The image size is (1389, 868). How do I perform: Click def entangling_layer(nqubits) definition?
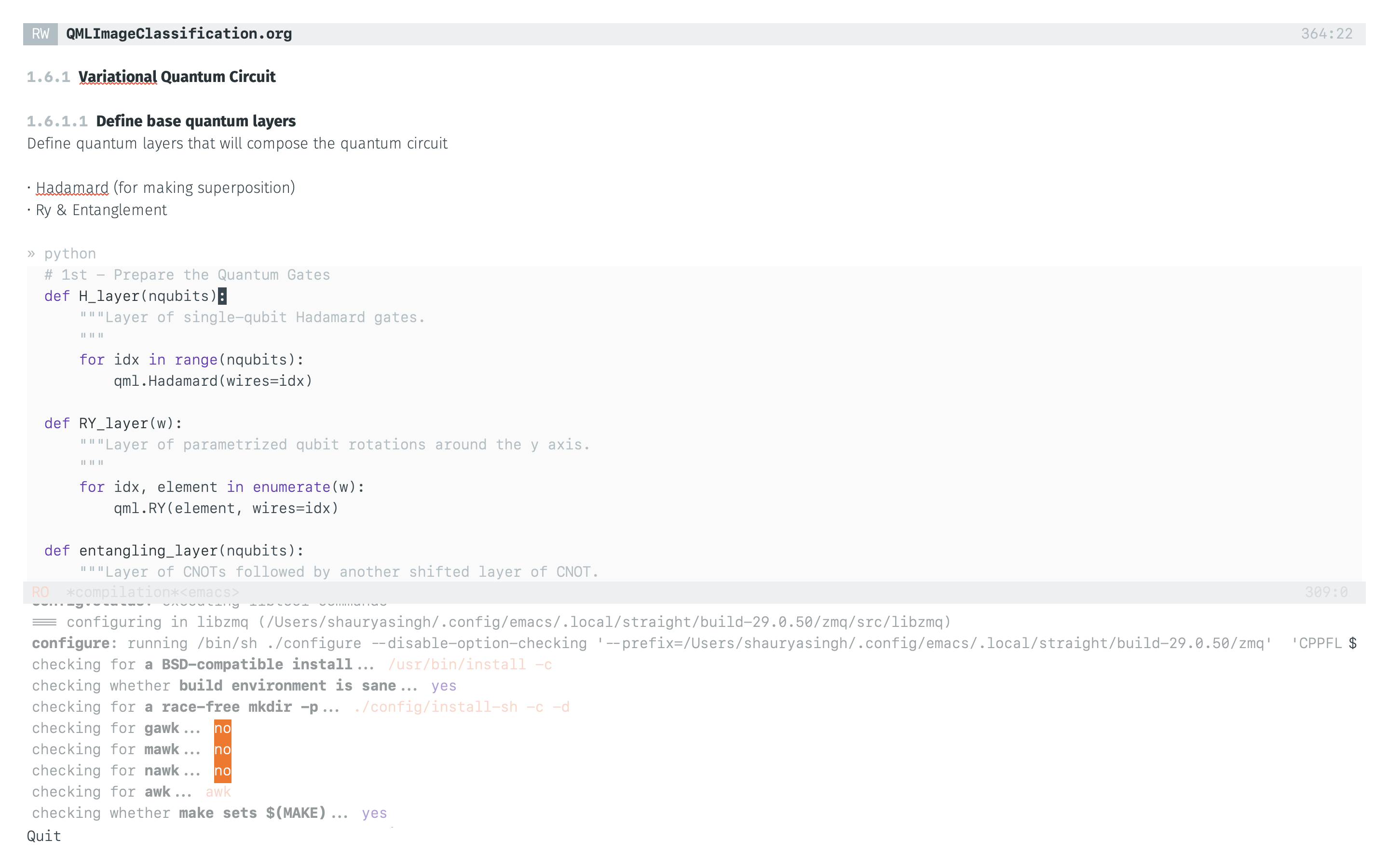[x=174, y=551]
